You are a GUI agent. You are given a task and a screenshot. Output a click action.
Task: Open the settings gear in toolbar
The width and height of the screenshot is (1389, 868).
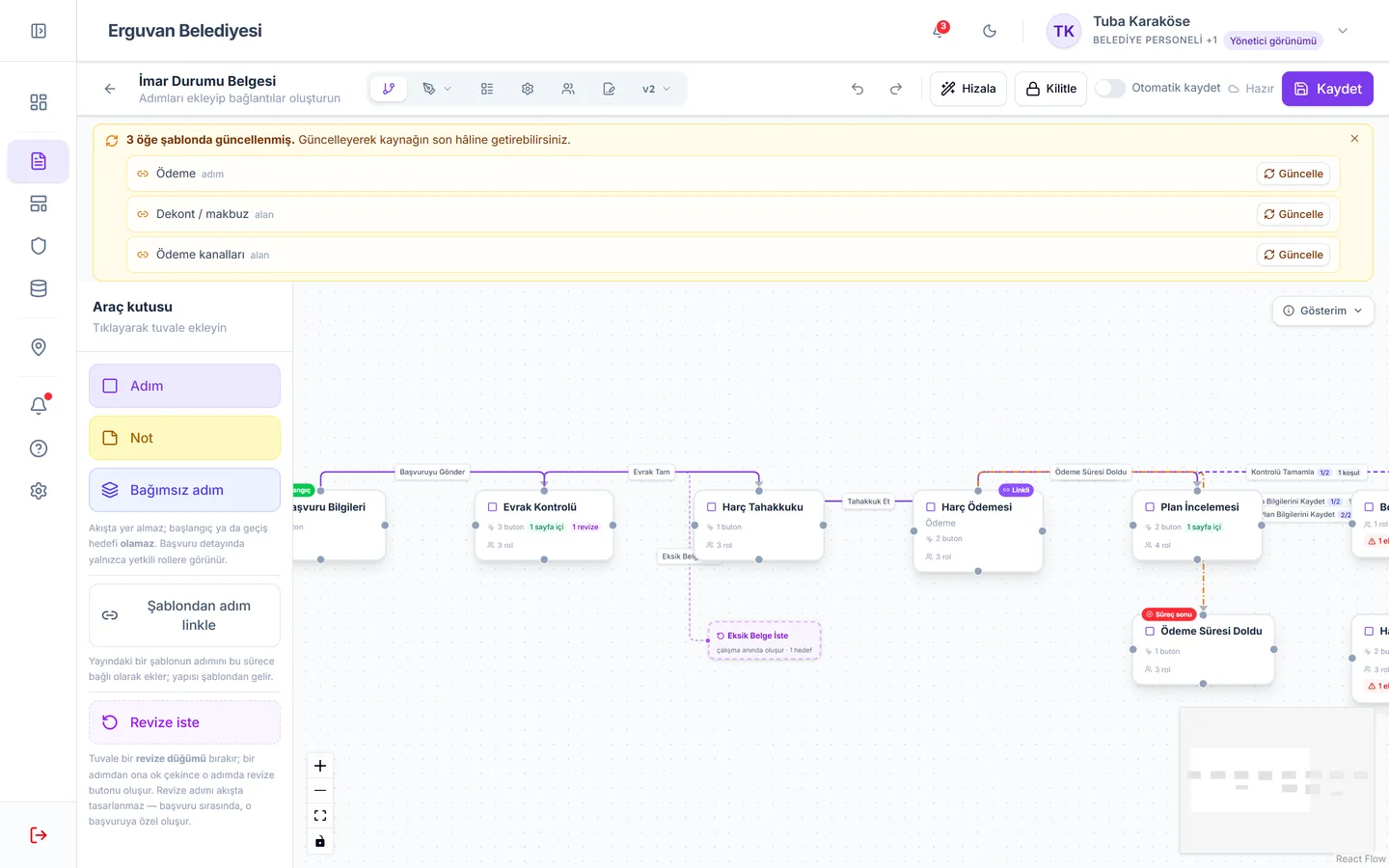coord(528,89)
